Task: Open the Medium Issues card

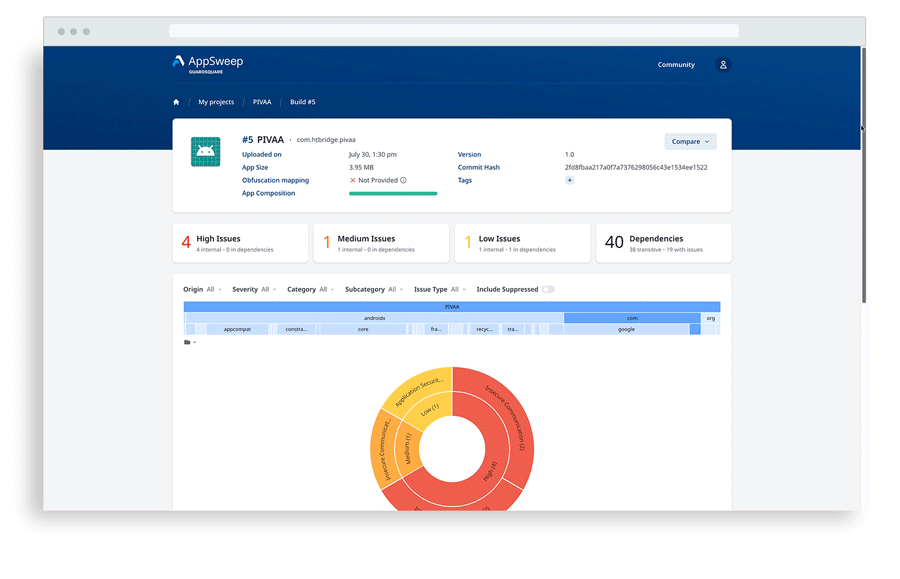Action: pyautogui.click(x=382, y=243)
